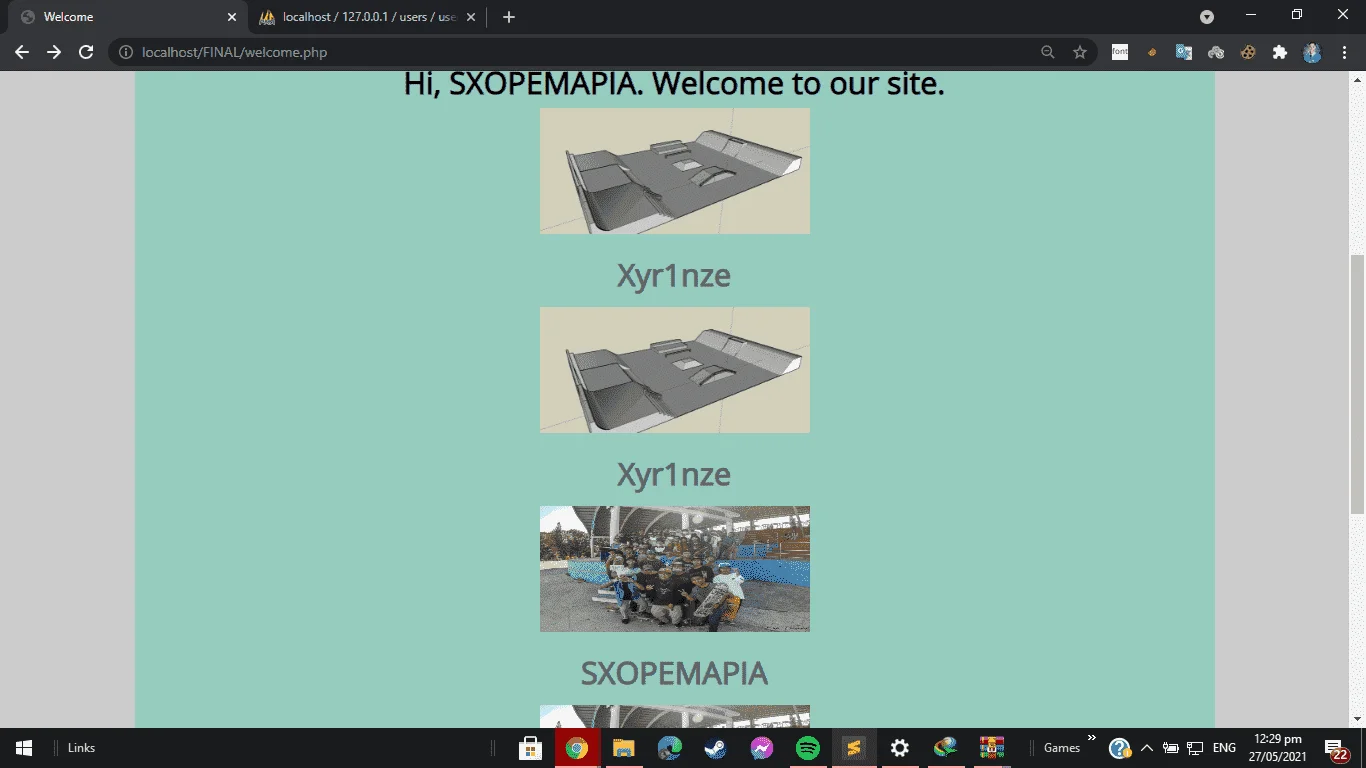Screen dimensions: 1366x768
Task: Open the notification center with 22 alerts
Action: (x=1336, y=749)
